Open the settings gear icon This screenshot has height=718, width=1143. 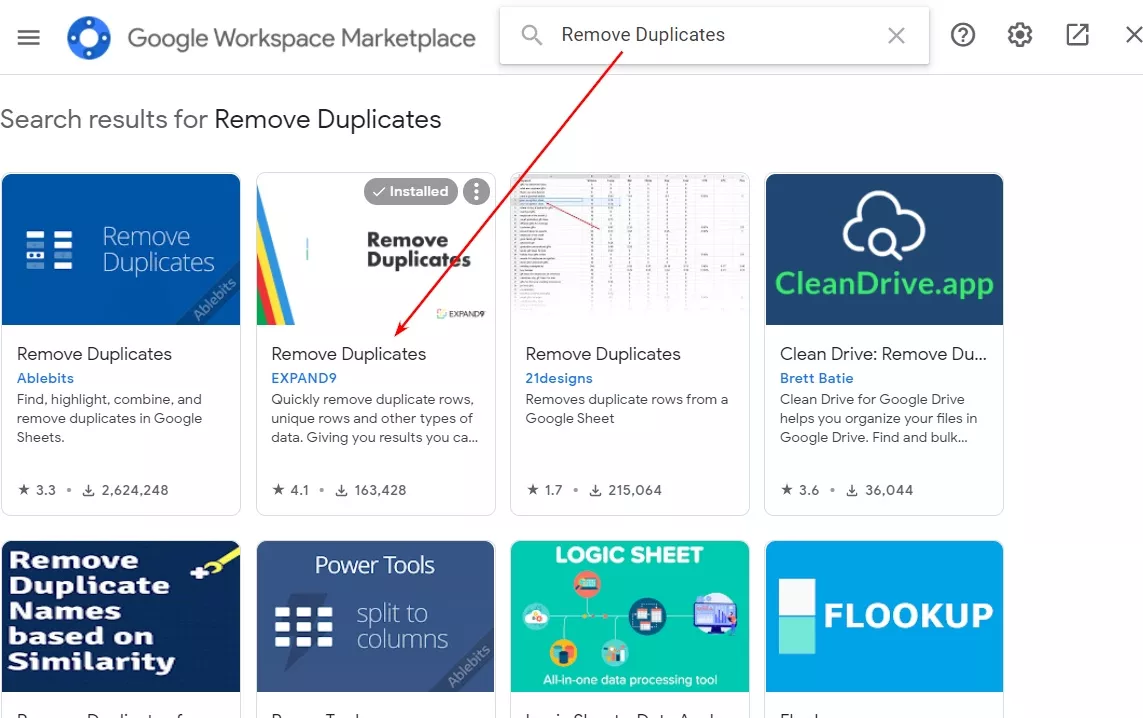(1020, 35)
